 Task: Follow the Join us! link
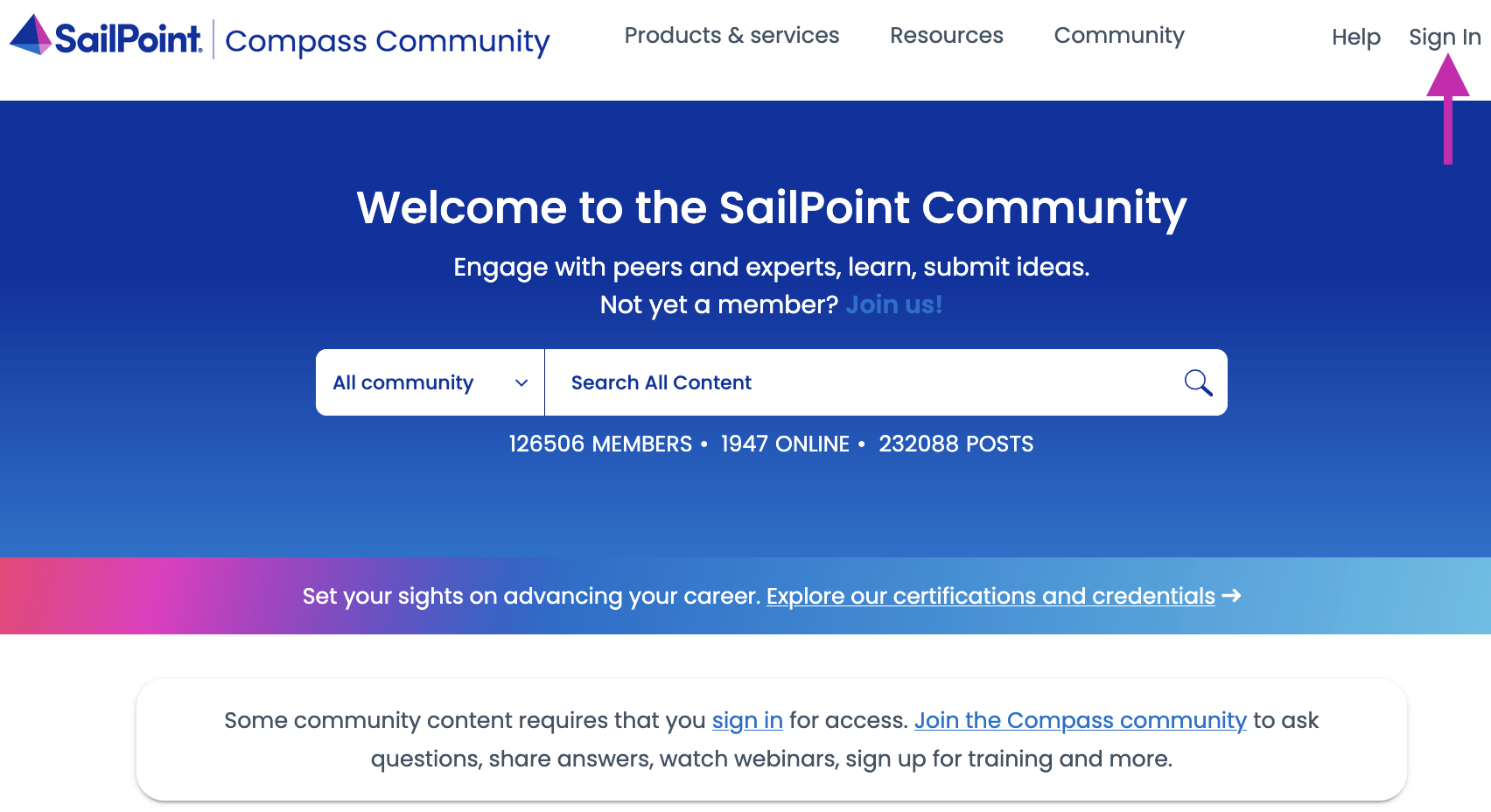pos(893,304)
